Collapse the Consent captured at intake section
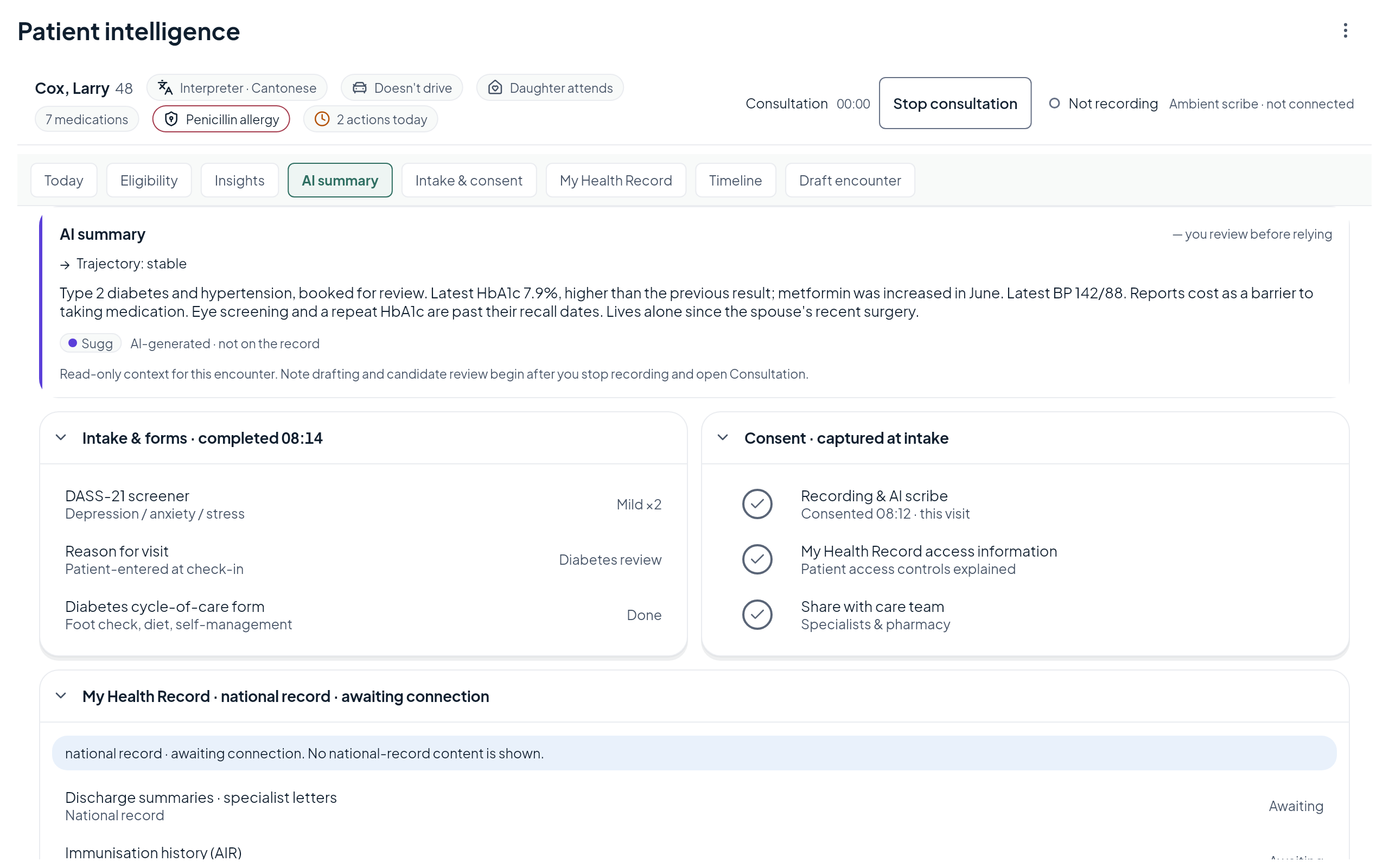 pos(723,437)
